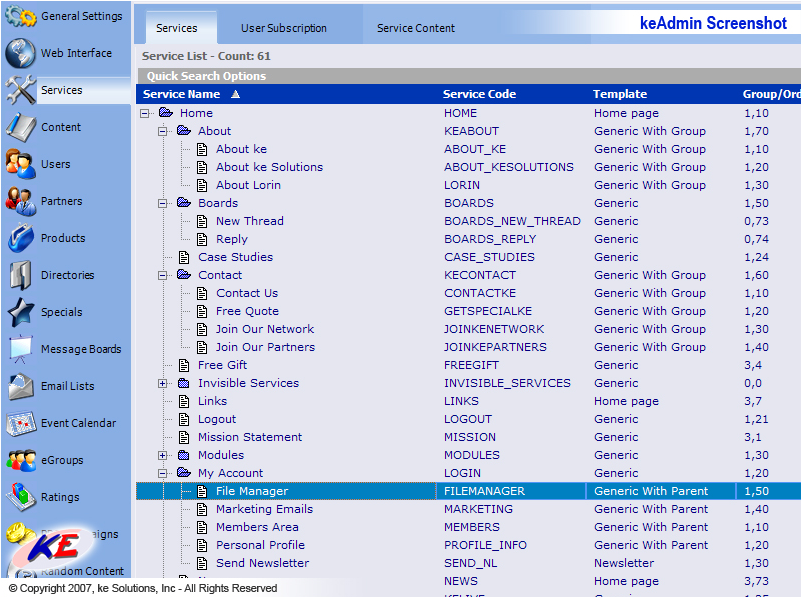
Task: Expand the Invisible Services node
Action: [x=163, y=383]
